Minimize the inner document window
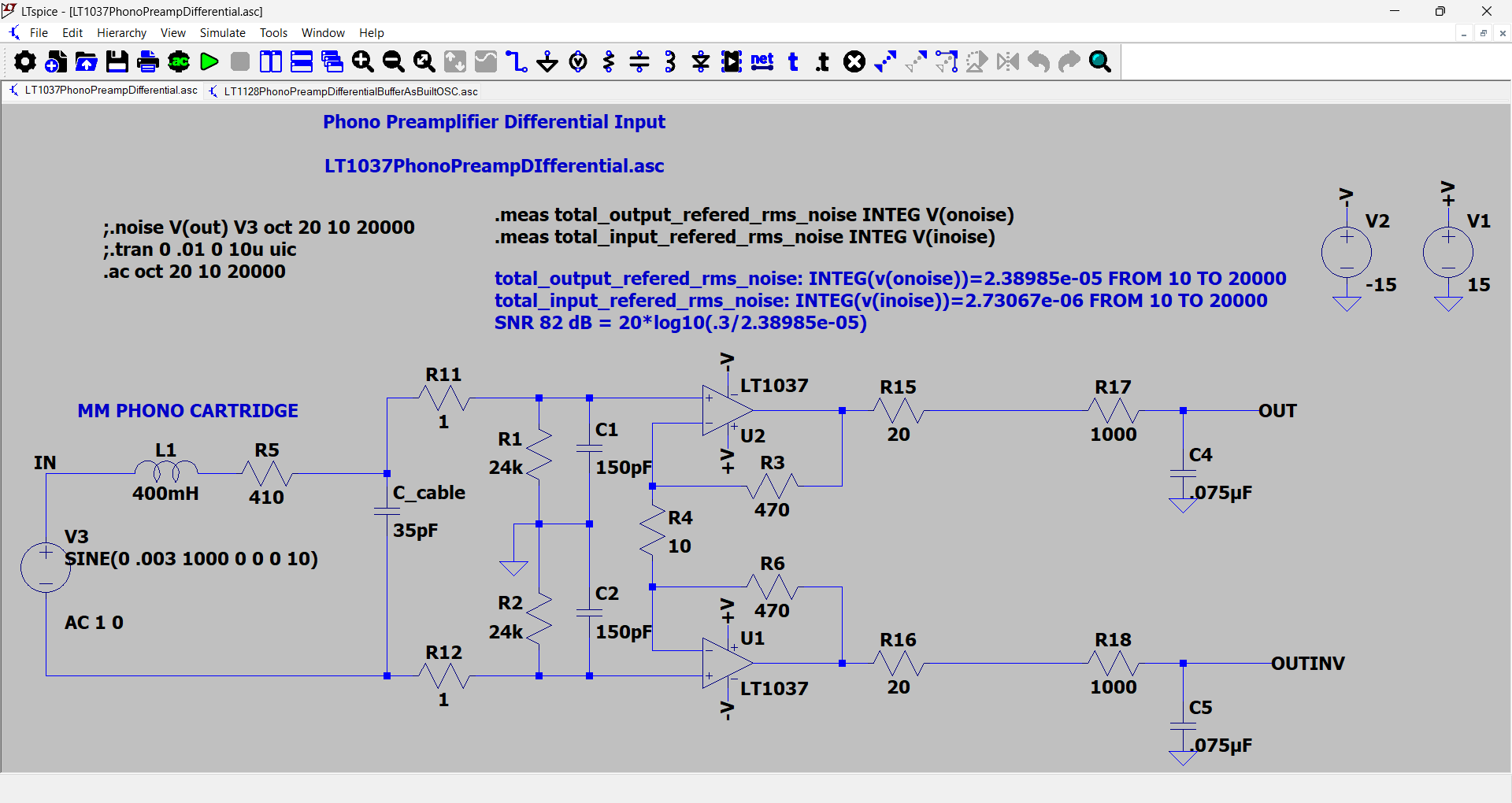 (x=1464, y=33)
